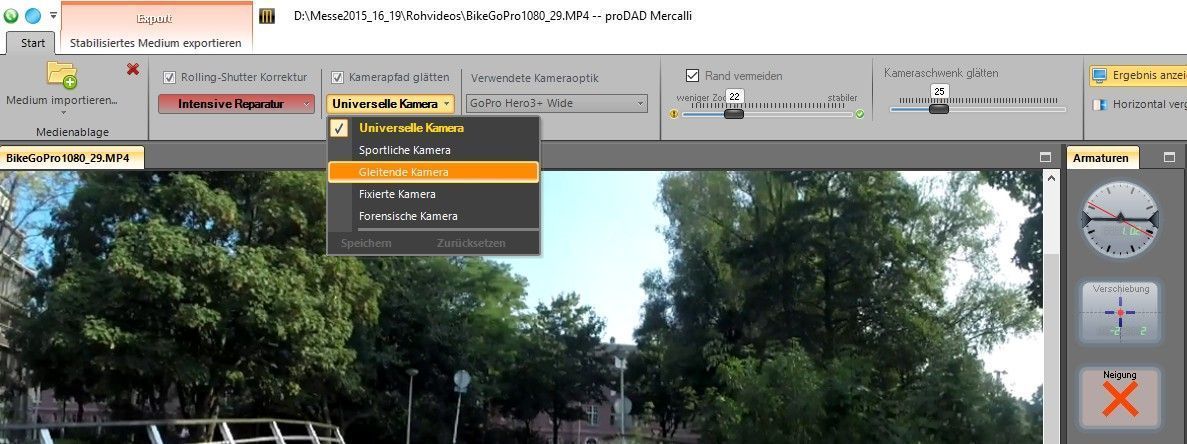Click the green round icon in title bar
This screenshot has width=1187, height=444.
(11, 16)
